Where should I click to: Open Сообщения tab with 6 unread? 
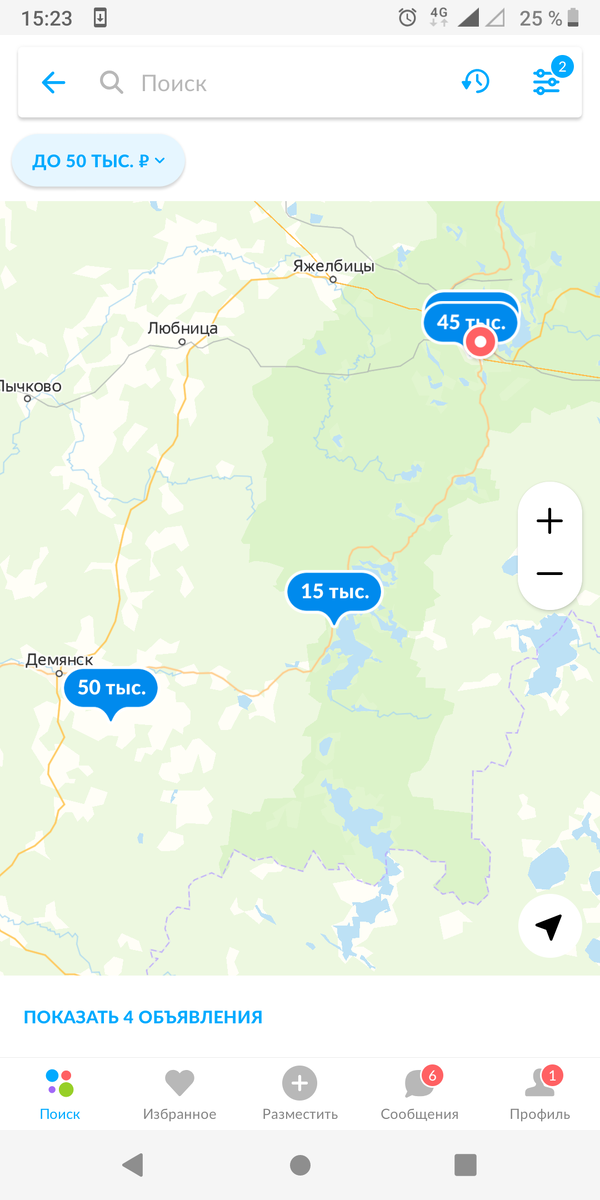point(420,1094)
